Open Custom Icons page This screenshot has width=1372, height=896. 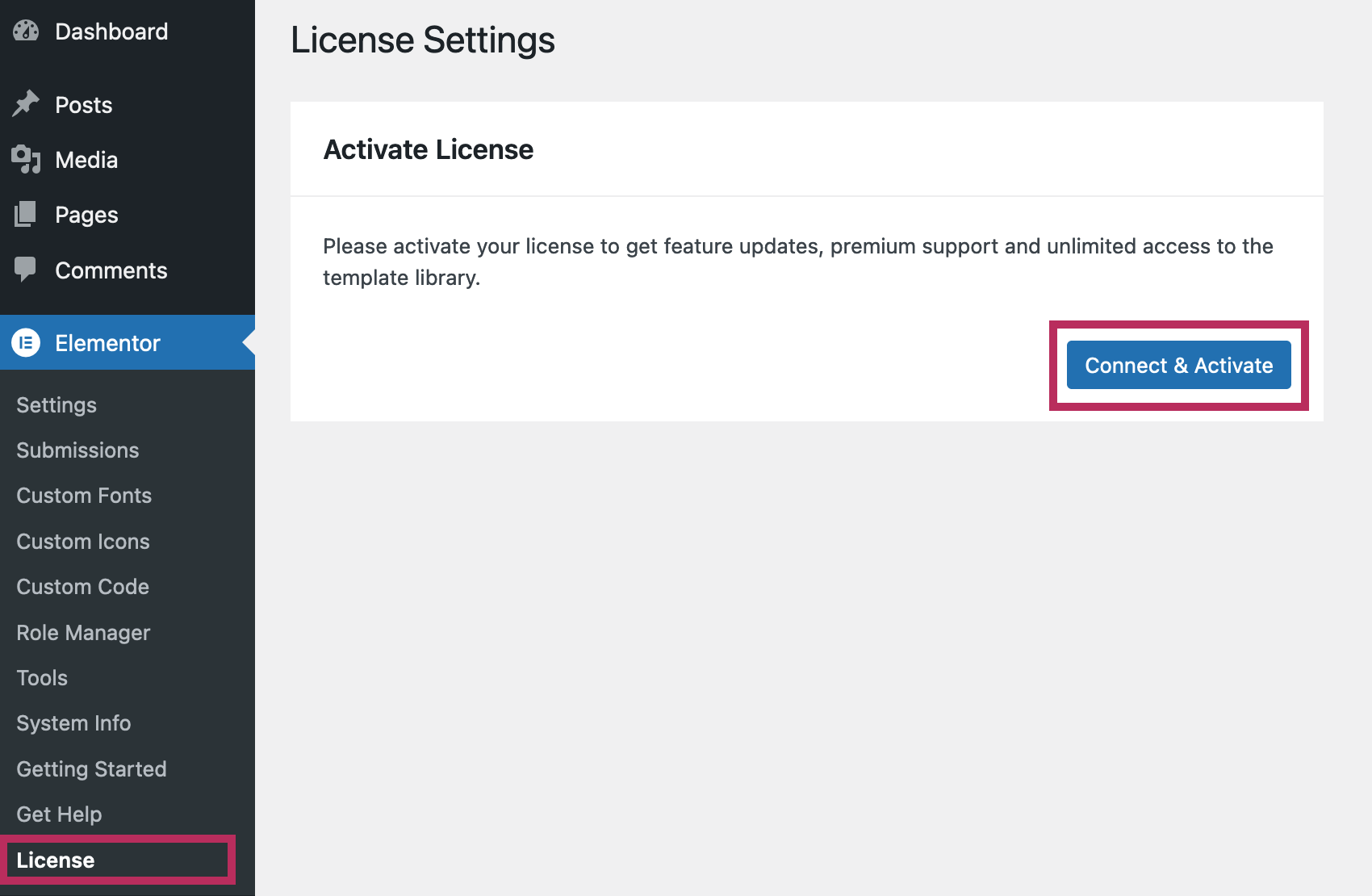tap(83, 542)
